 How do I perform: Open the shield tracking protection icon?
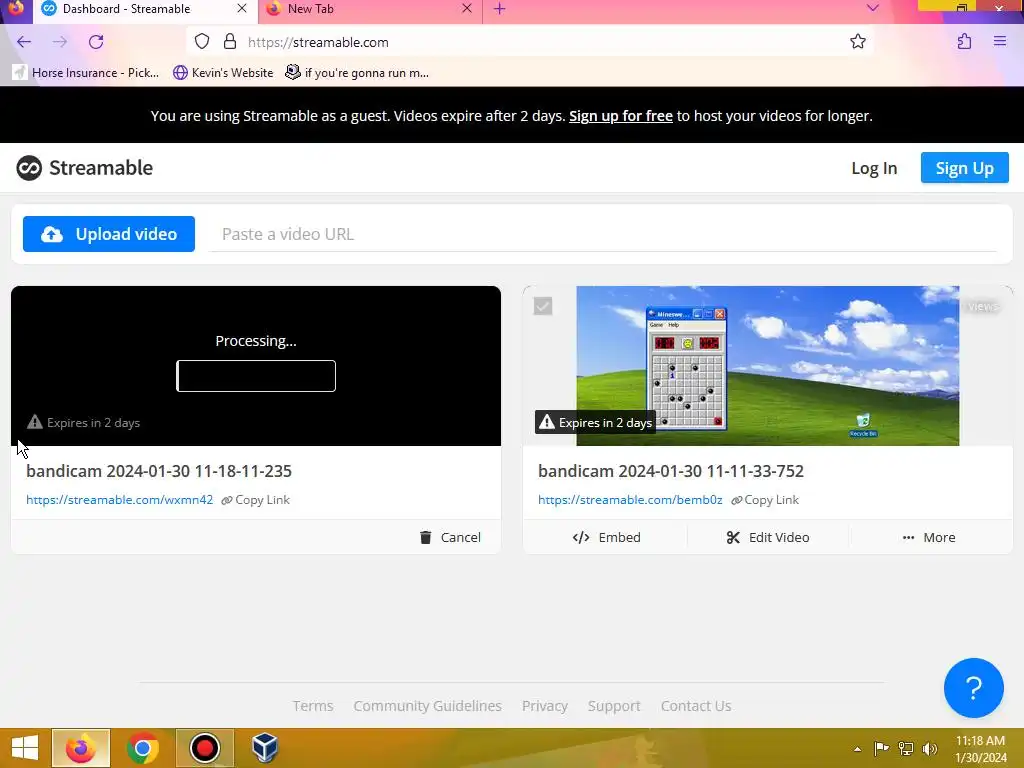coord(202,42)
